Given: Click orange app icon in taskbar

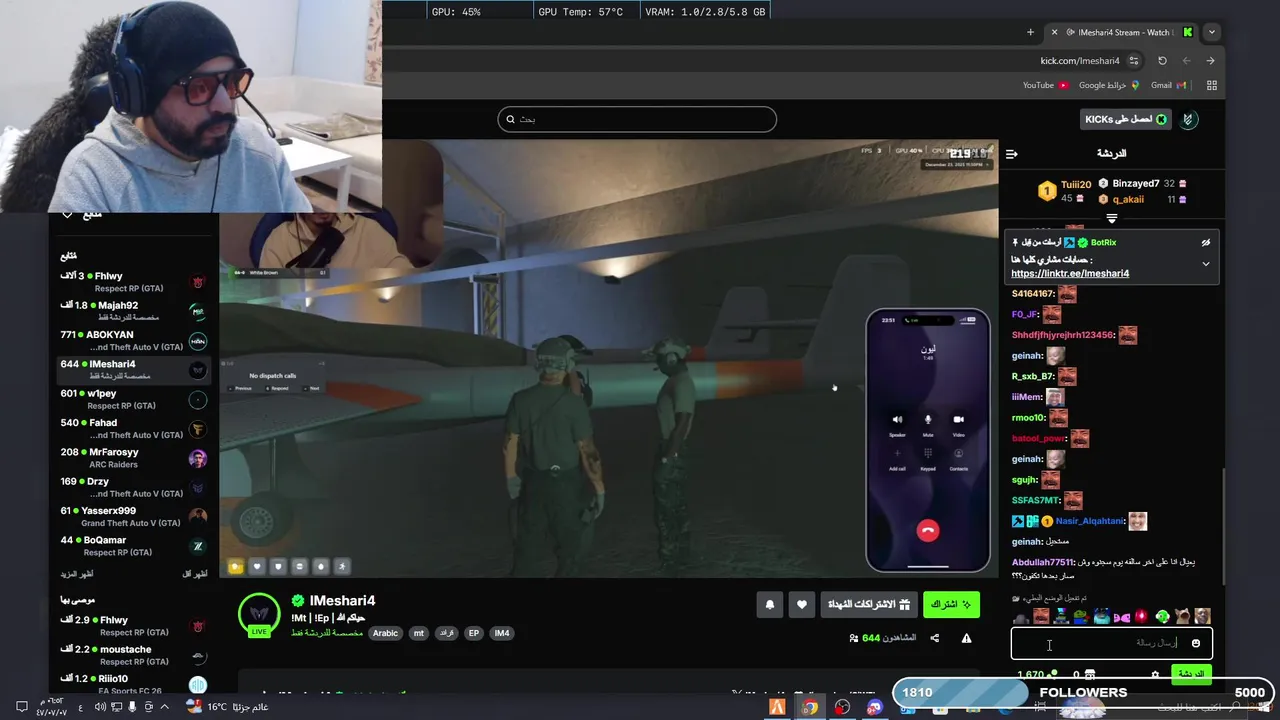Looking at the screenshot, I should 777,707.
